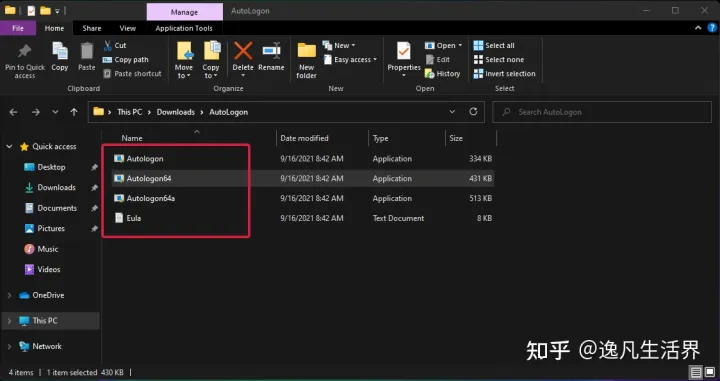Select the Autologon application file
The image size is (720, 381).
tap(303, 159)
